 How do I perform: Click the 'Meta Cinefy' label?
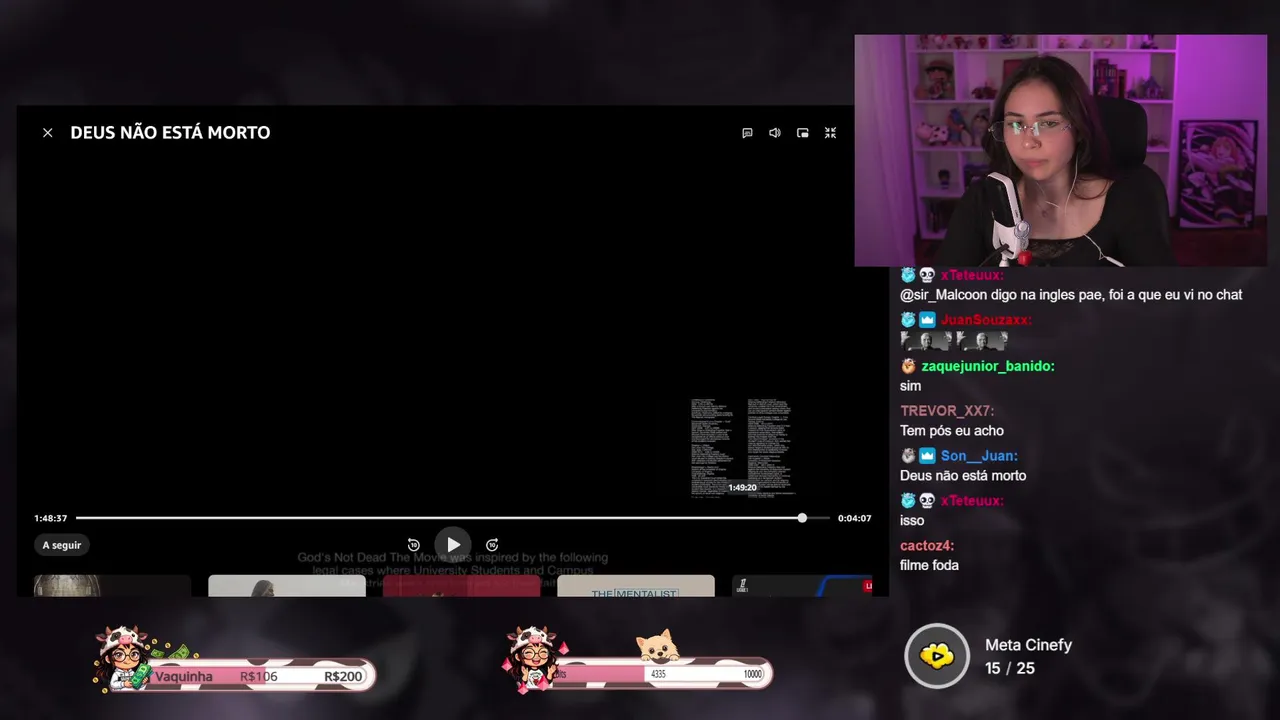point(1028,645)
